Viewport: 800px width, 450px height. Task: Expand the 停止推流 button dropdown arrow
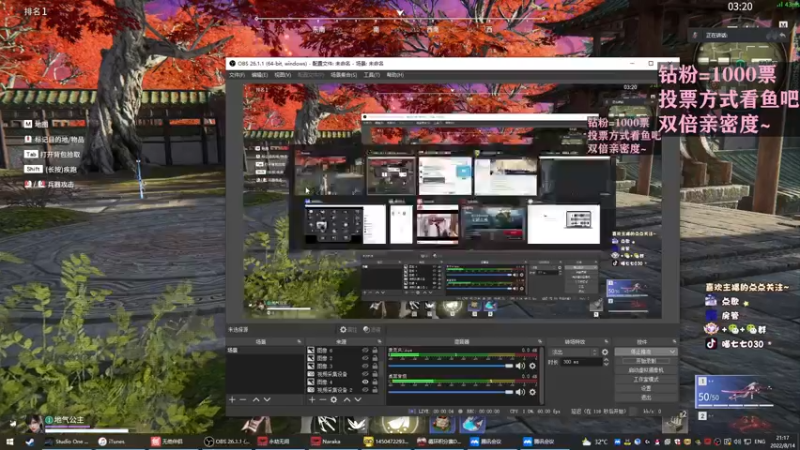(x=673, y=352)
